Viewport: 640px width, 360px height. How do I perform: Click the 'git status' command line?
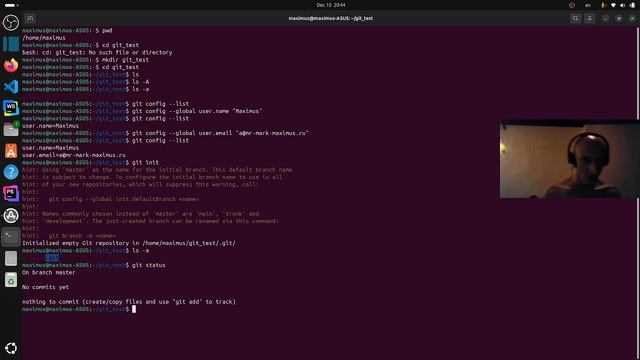point(94,265)
